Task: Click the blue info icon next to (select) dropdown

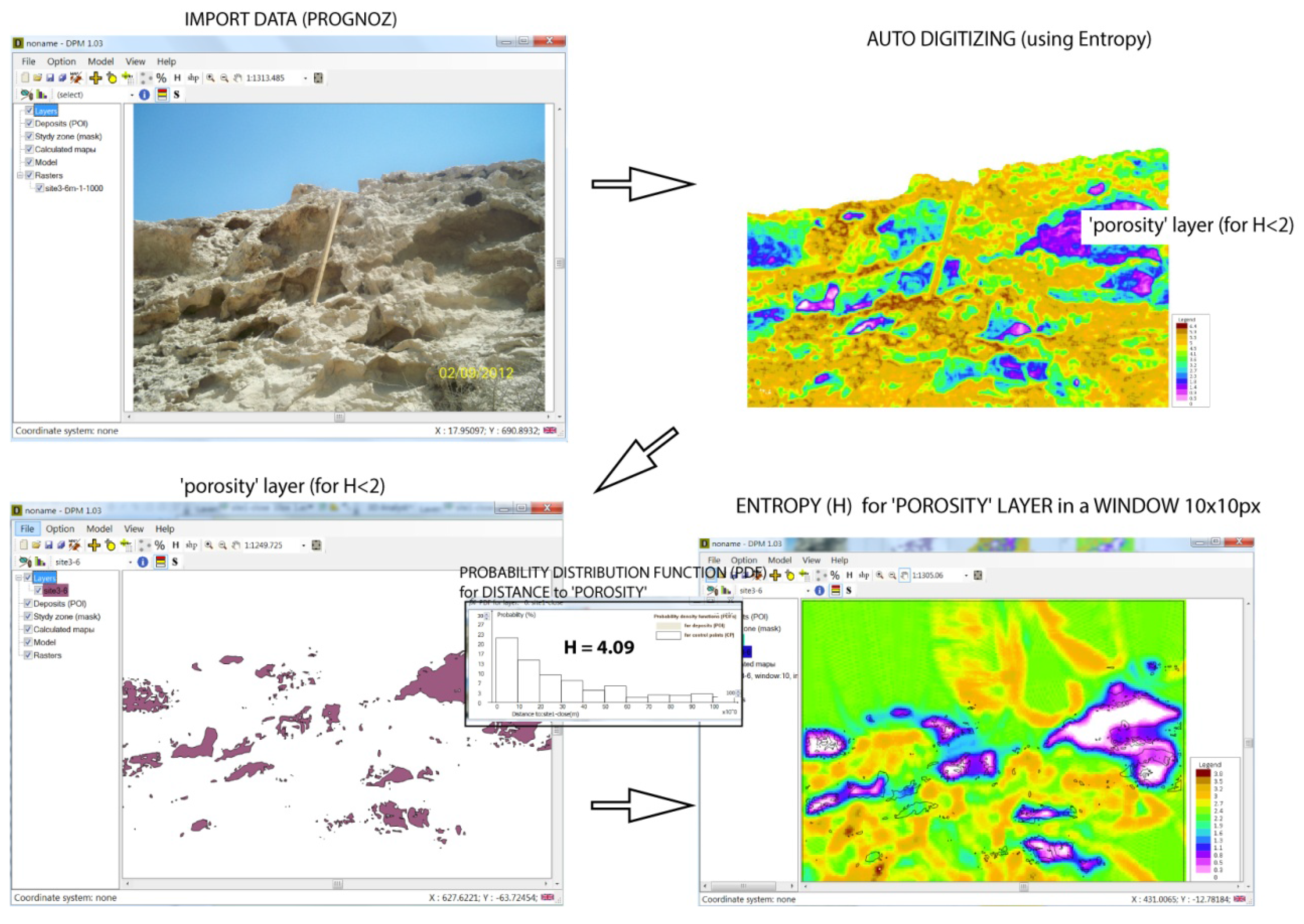Action: 144,95
